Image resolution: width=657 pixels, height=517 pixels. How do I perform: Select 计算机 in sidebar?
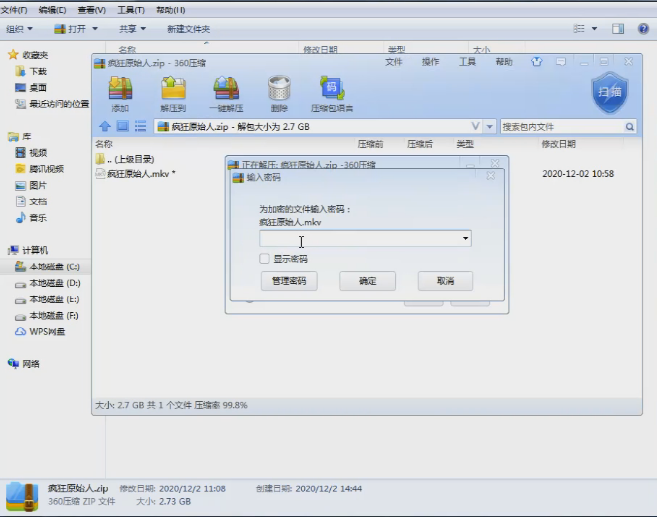[x=28, y=250]
